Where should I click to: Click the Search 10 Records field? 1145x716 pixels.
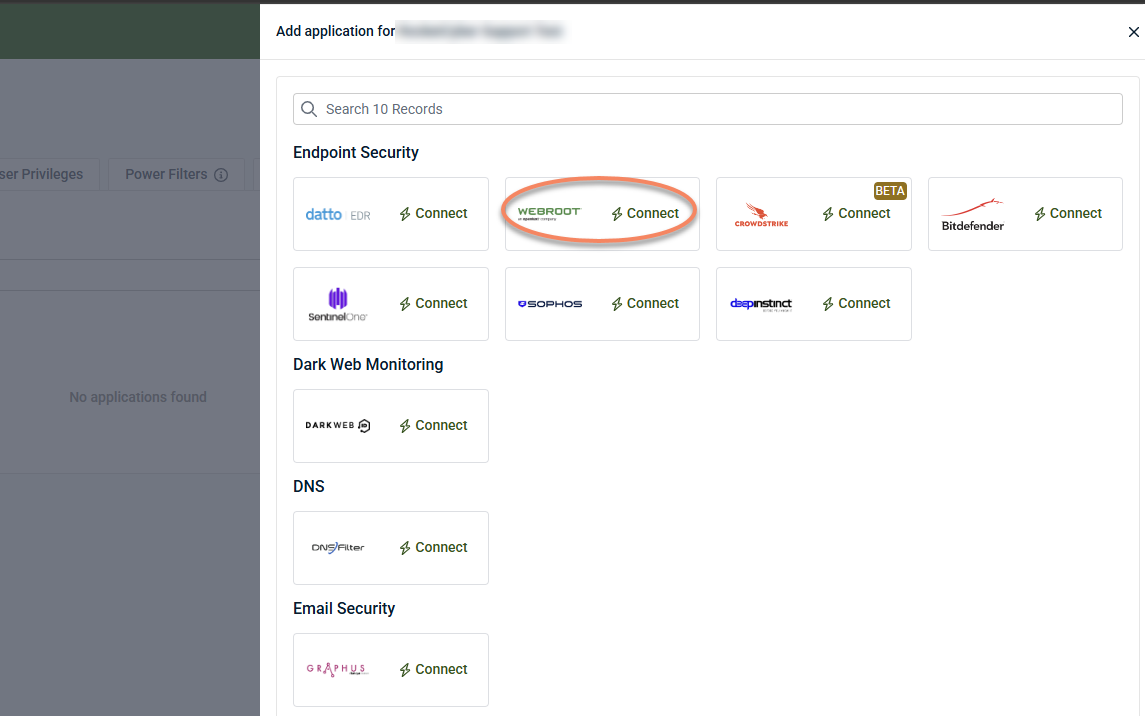point(708,109)
